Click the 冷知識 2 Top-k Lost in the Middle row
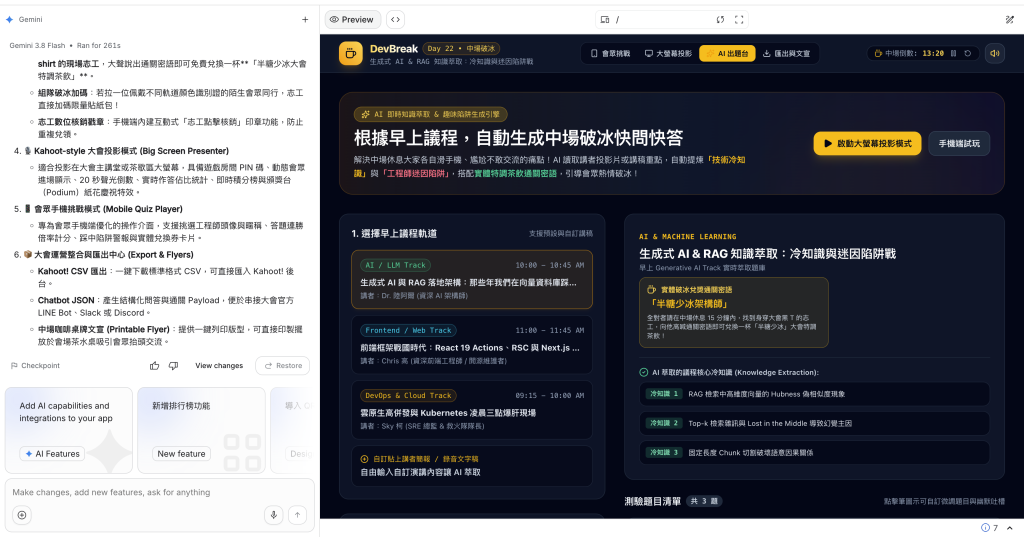 [x=814, y=423]
